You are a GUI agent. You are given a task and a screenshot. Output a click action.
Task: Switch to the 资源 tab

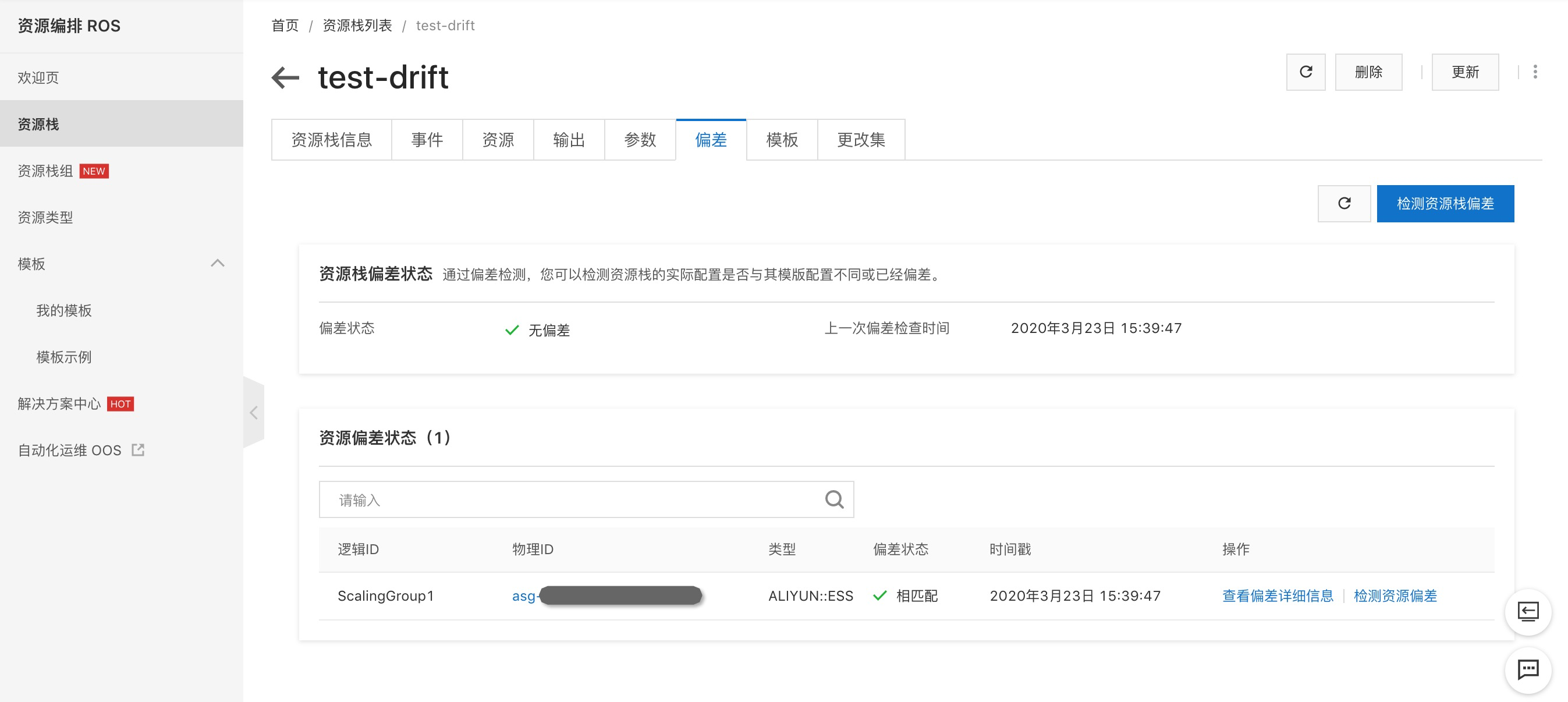tap(498, 140)
